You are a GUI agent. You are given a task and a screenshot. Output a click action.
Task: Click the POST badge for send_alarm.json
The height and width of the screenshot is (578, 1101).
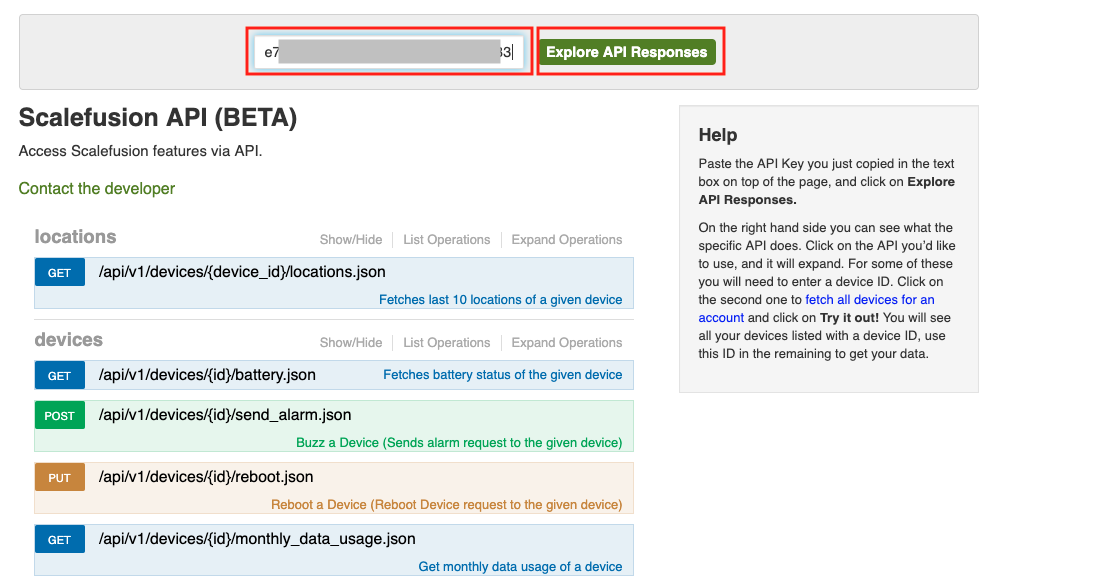pos(60,415)
